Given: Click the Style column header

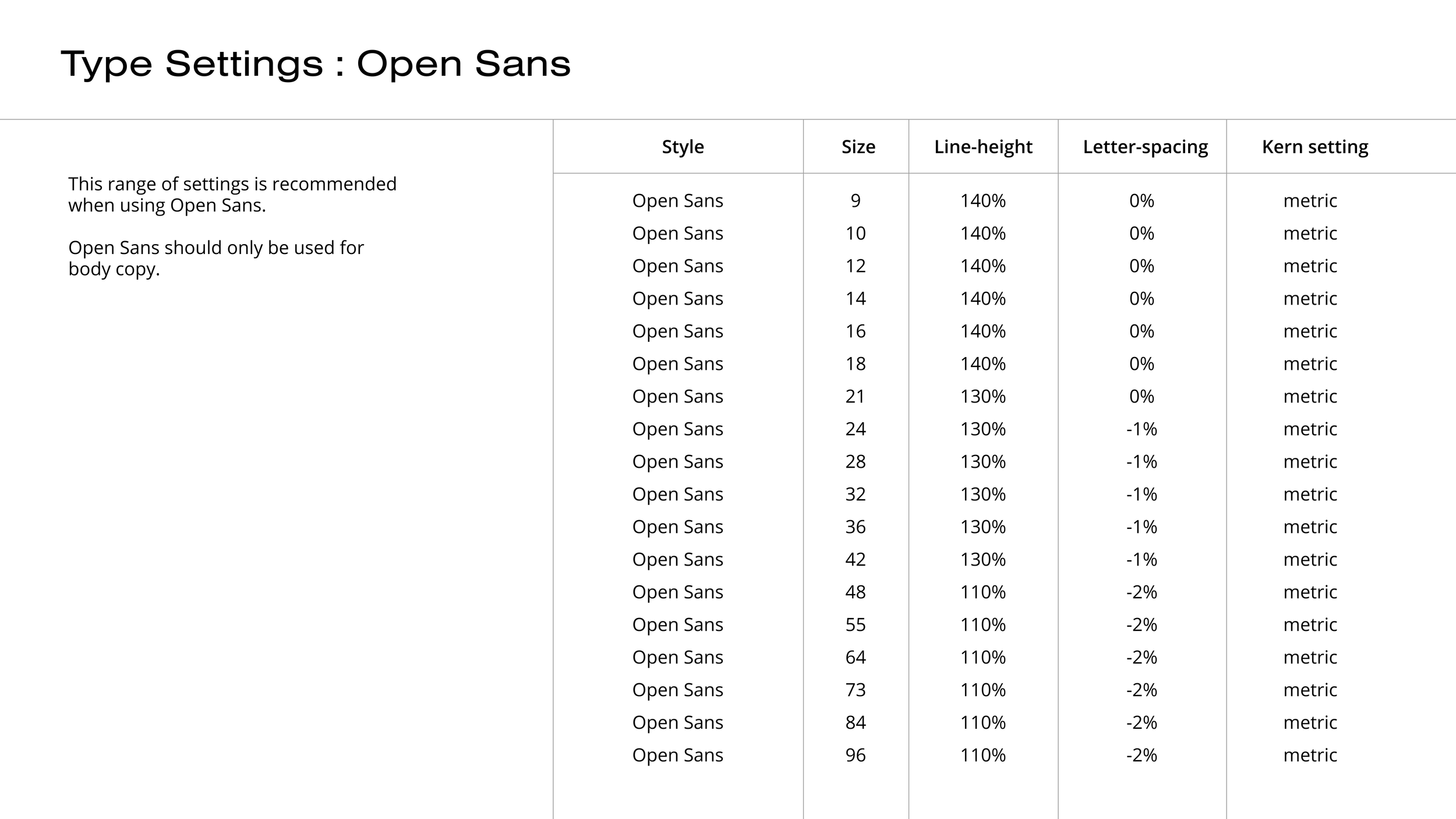Looking at the screenshot, I should point(683,147).
